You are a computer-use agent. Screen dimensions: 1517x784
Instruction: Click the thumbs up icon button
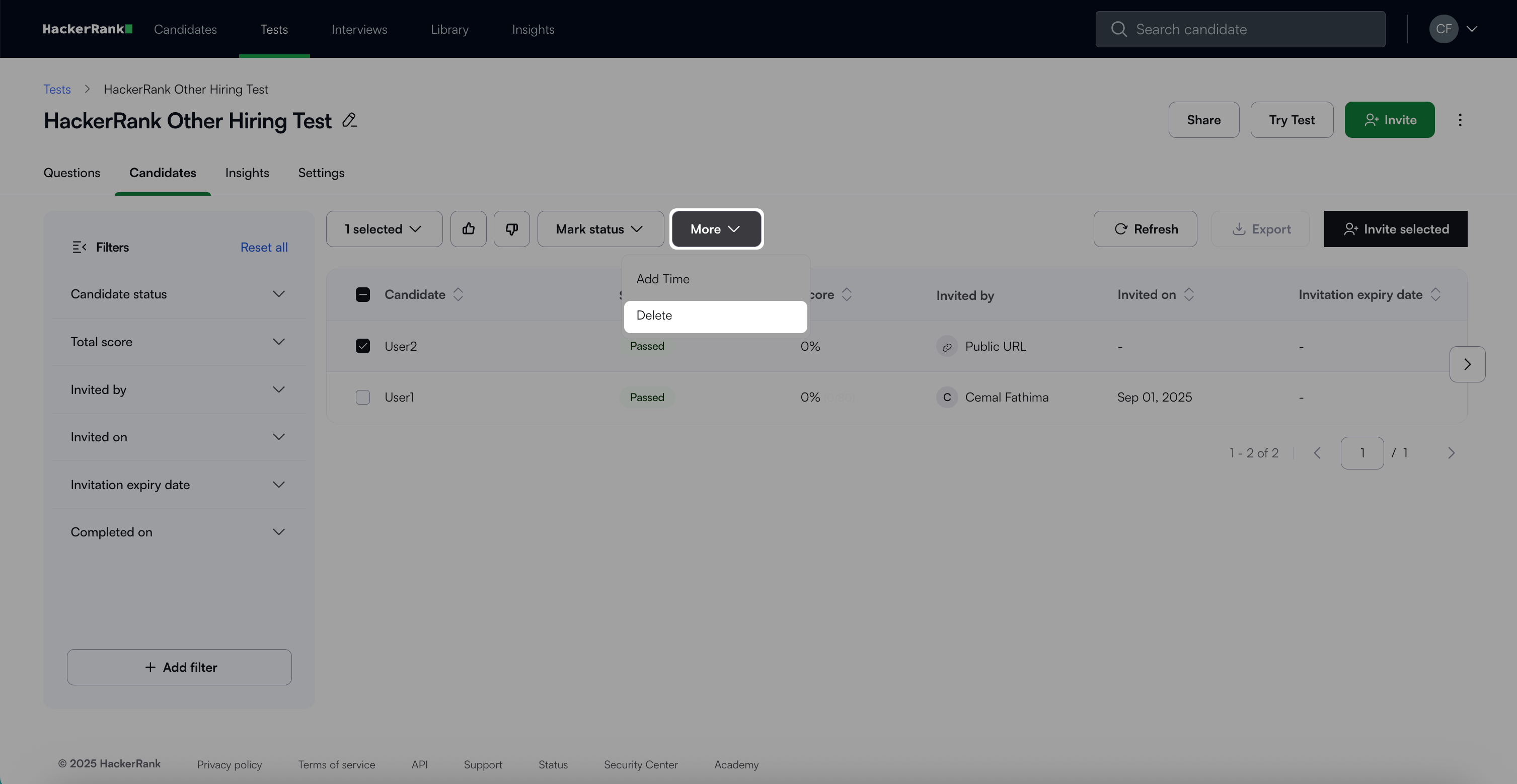pos(468,229)
